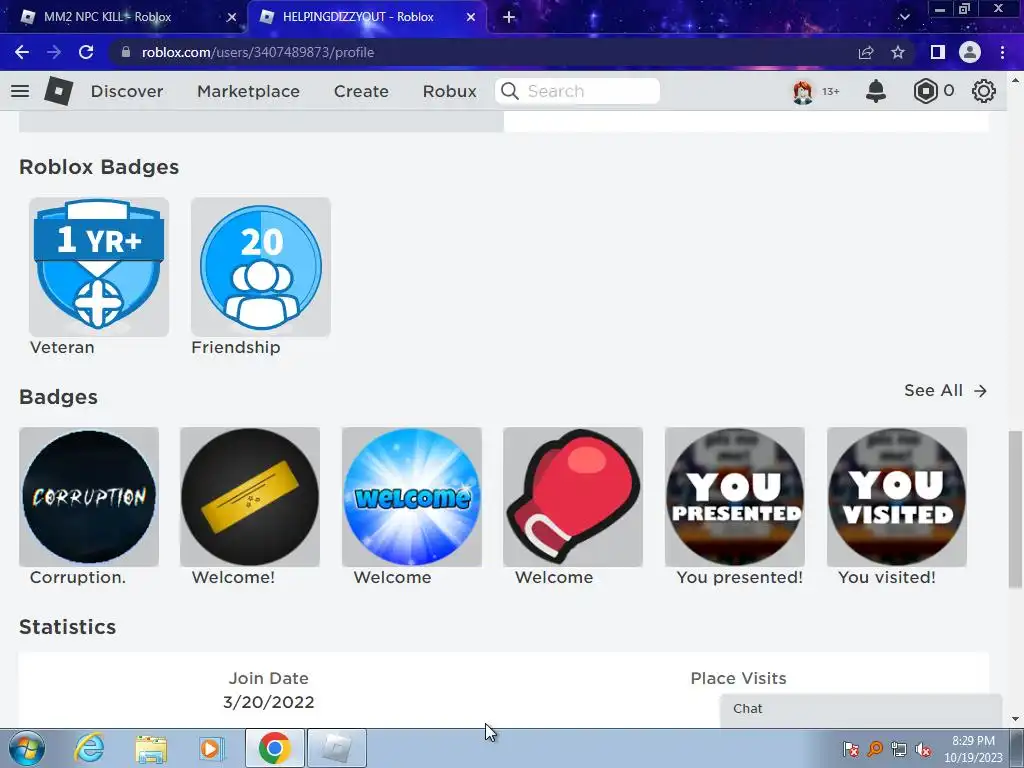Image resolution: width=1024 pixels, height=768 pixels.
Task: Click the Roblox logo home icon
Action: (x=58, y=91)
